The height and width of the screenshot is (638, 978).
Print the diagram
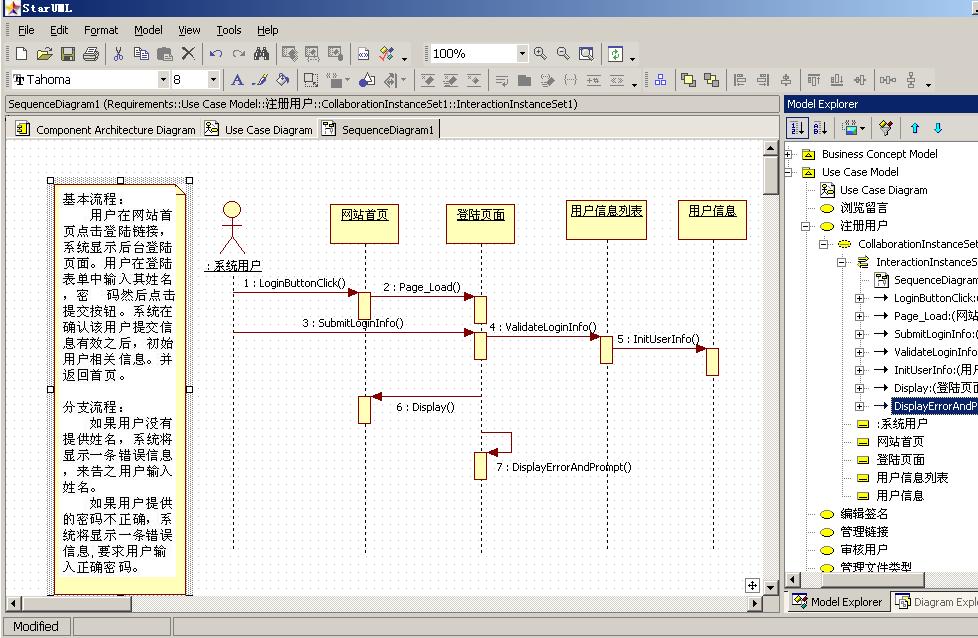(91, 53)
